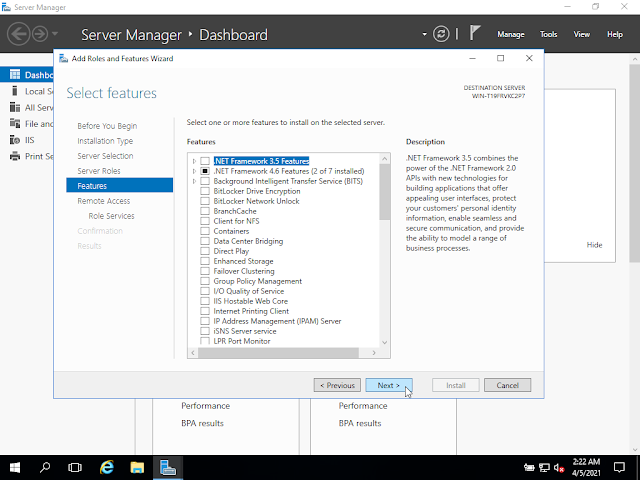Check the BranchCache feature checkbox
This screenshot has width=640, height=480.
[205, 211]
